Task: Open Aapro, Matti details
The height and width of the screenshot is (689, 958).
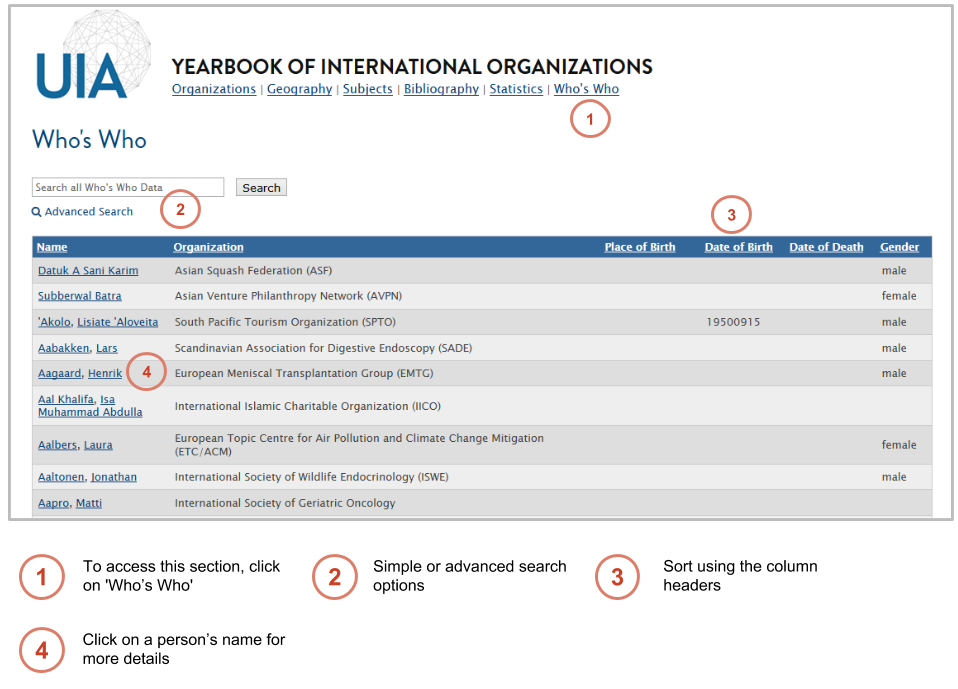Action: [70, 503]
